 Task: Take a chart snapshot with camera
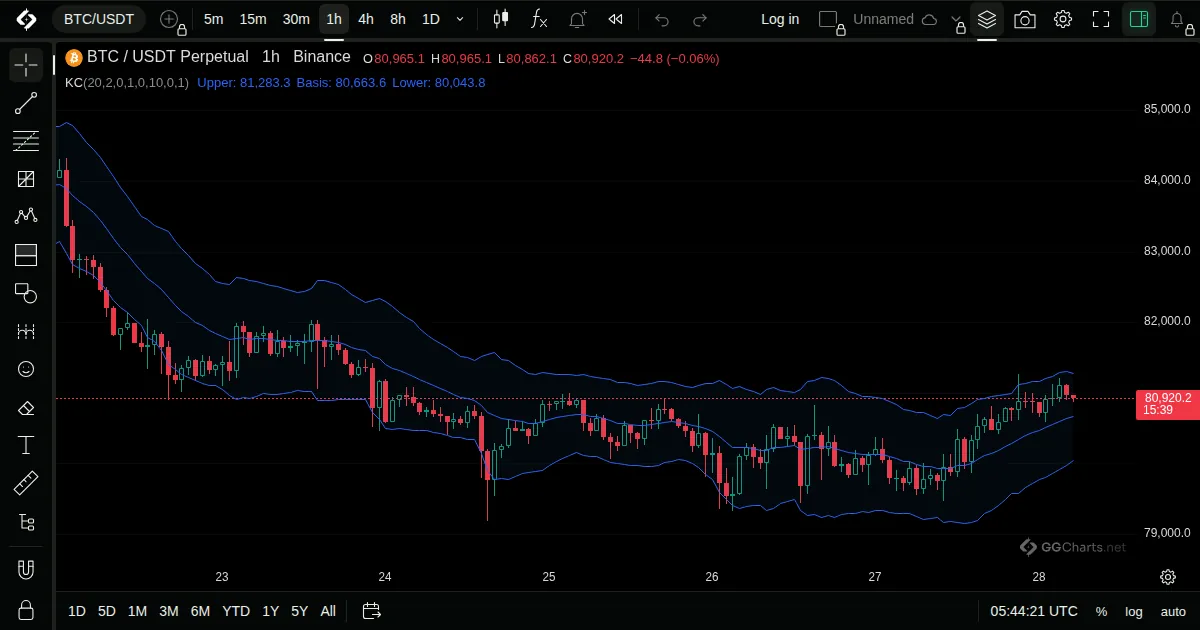click(x=1025, y=19)
